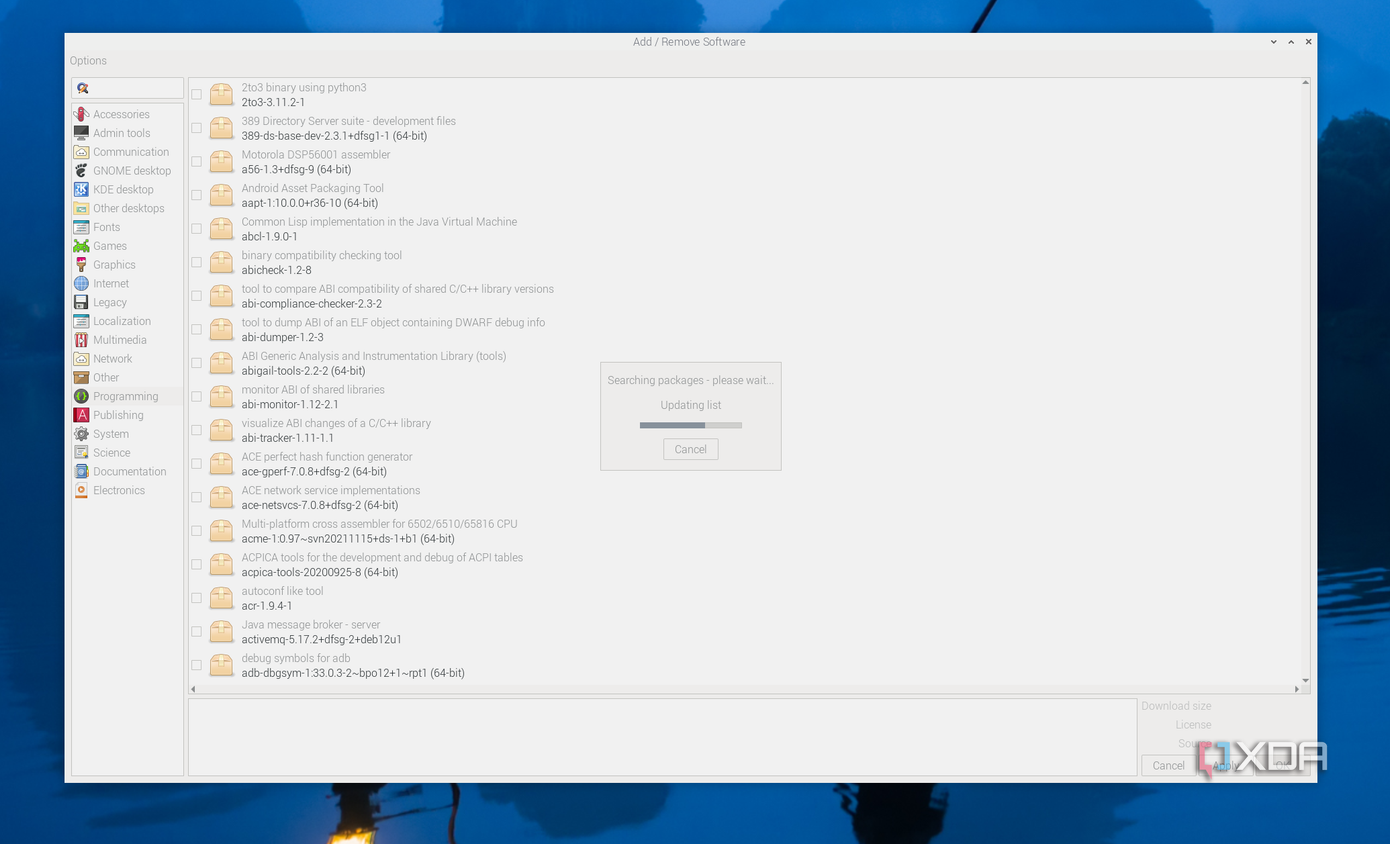Click the search packages input field
Image resolution: width=1390 pixels, height=844 pixels.
(x=127, y=88)
